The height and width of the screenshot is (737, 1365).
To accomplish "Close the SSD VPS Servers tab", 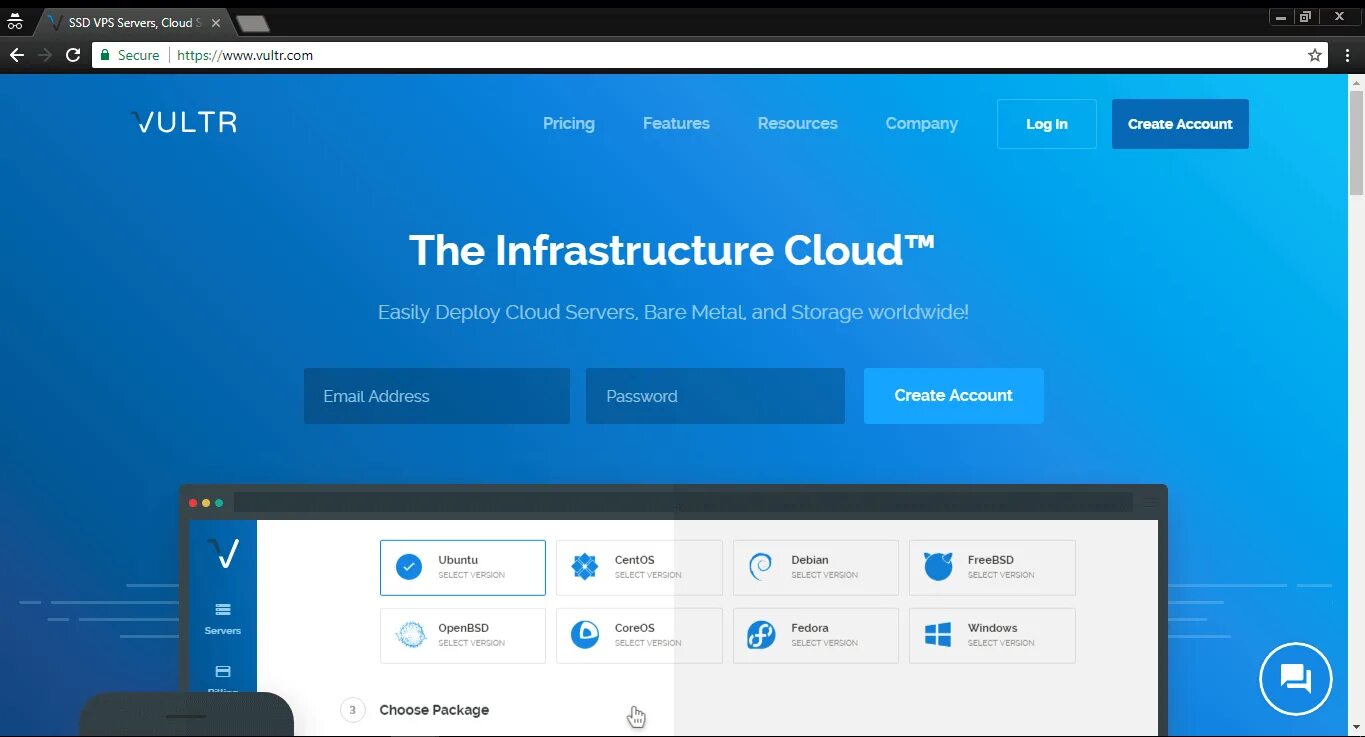I will click(216, 23).
